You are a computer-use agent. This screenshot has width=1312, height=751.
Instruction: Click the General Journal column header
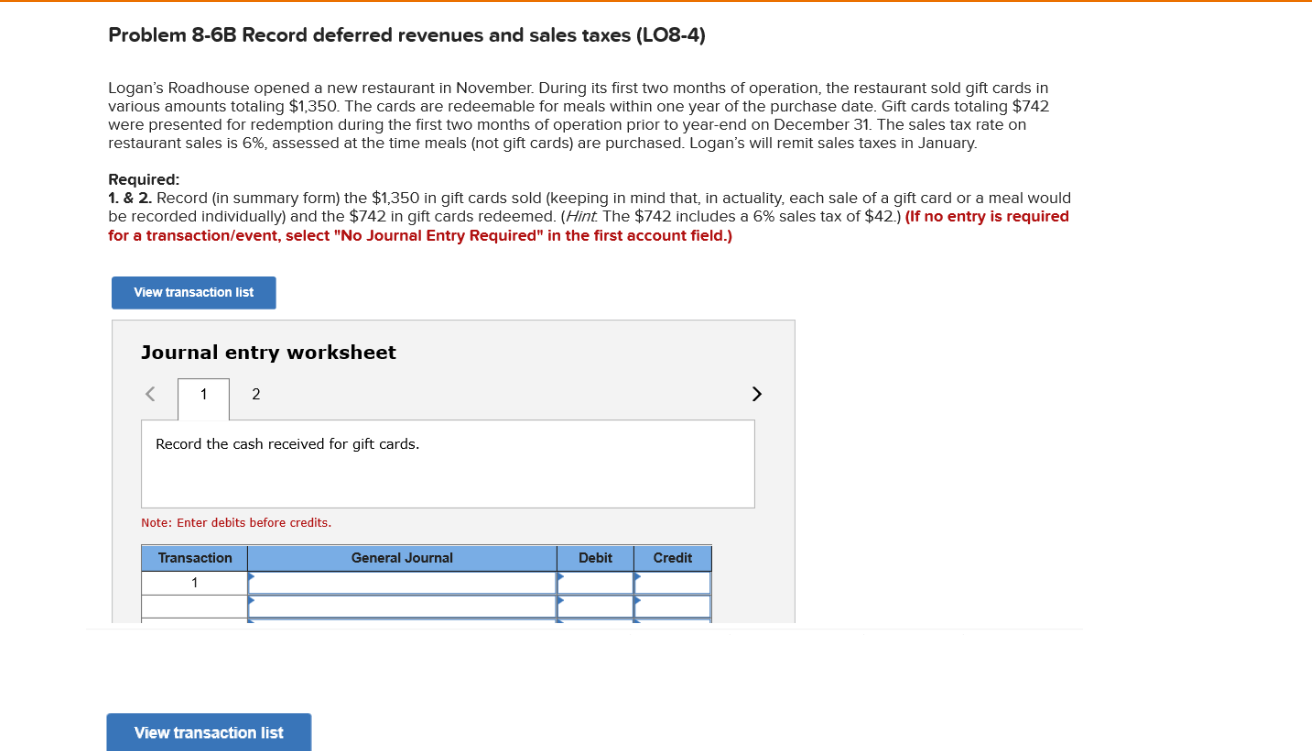click(402, 558)
